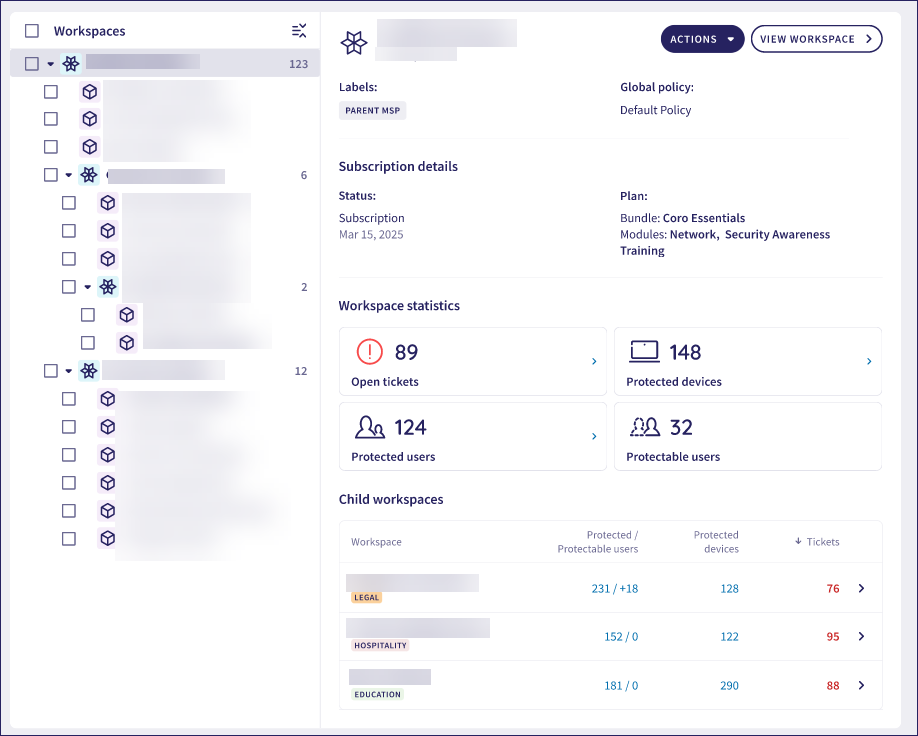Screen dimensions: 918x736
Task: Click the root workspace snowflake icon with 123 count
Action: coord(71,63)
